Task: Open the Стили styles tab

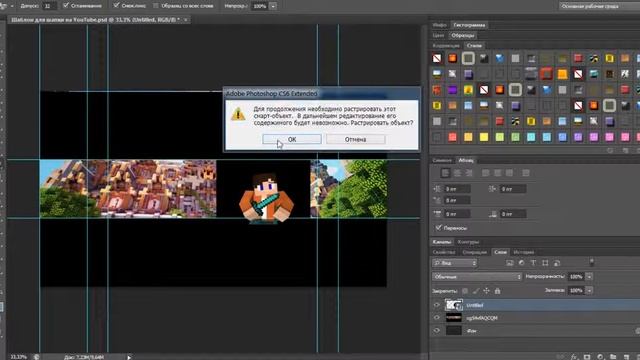Action: coord(474,46)
